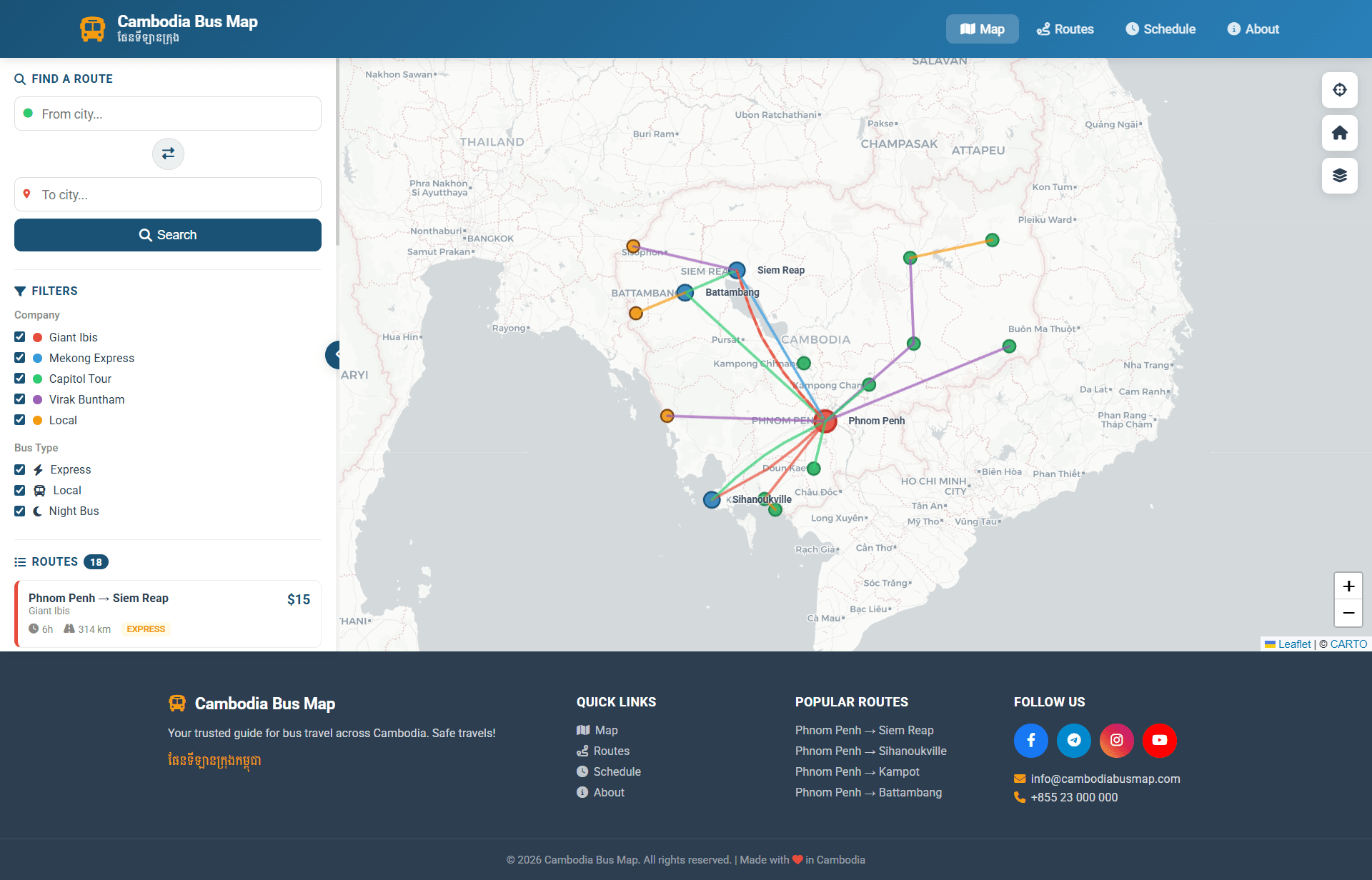Viewport: 1372px width, 880px height.
Task: Click the Kampong Cham green marker
Action: click(869, 384)
